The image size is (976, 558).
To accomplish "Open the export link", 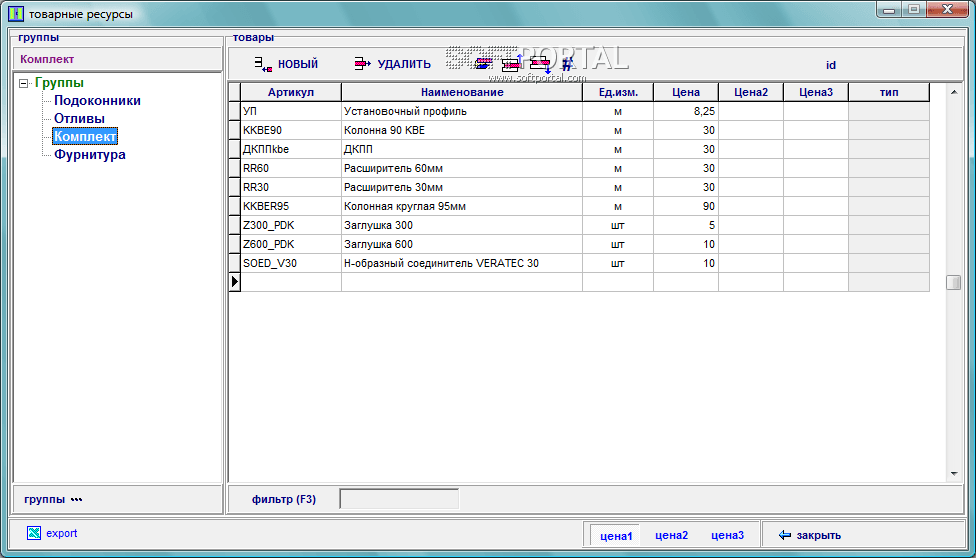I will click(62, 533).
